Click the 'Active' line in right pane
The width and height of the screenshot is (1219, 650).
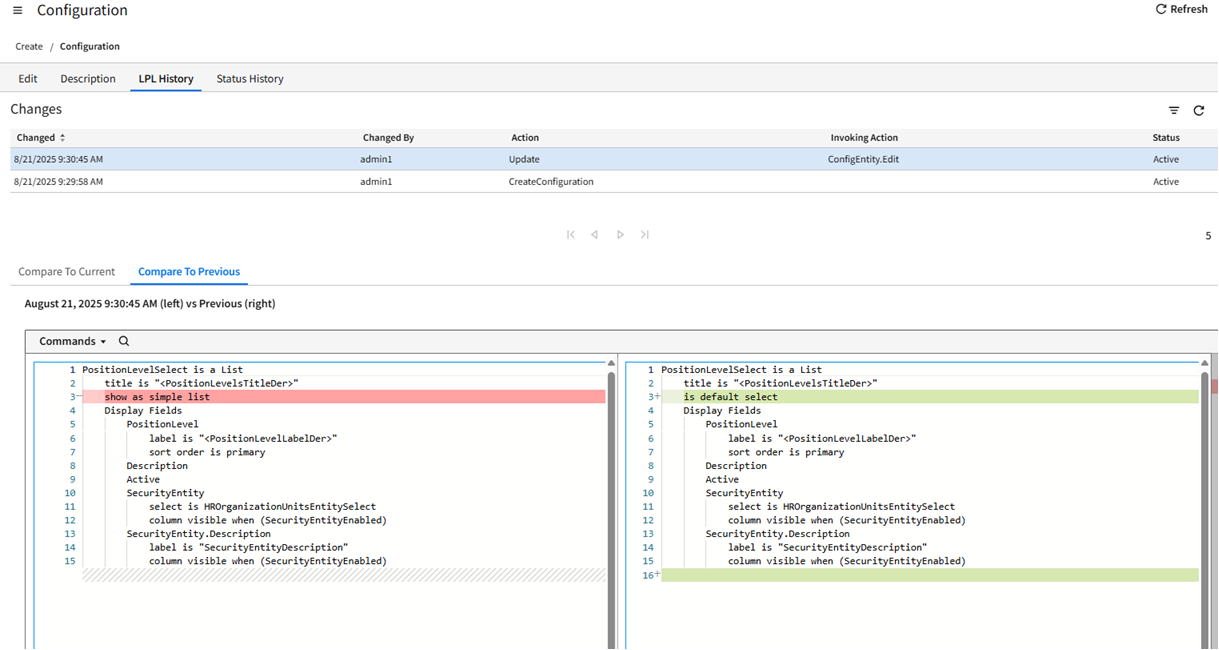point(722,479)
